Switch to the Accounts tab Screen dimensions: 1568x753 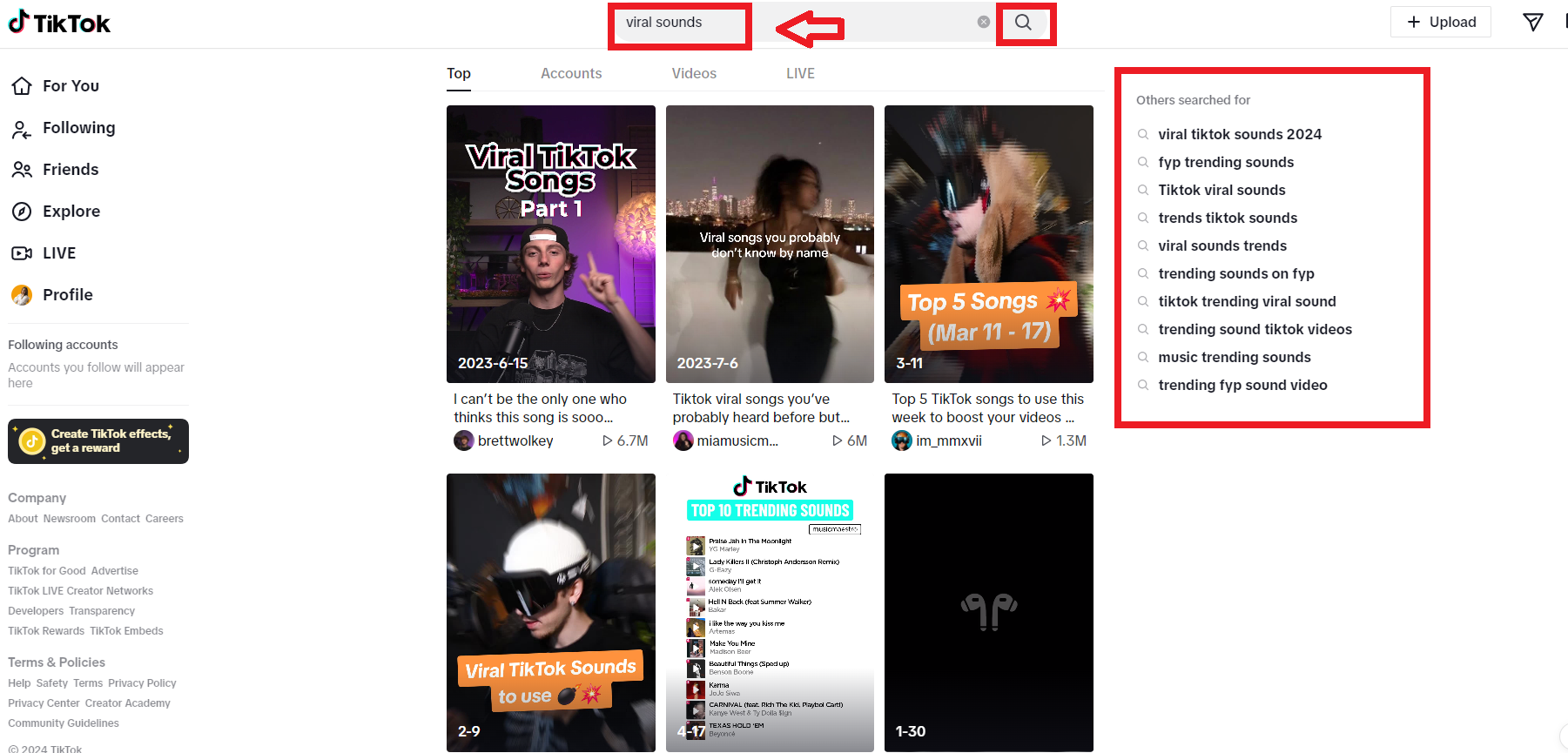(x=571, y=74)
